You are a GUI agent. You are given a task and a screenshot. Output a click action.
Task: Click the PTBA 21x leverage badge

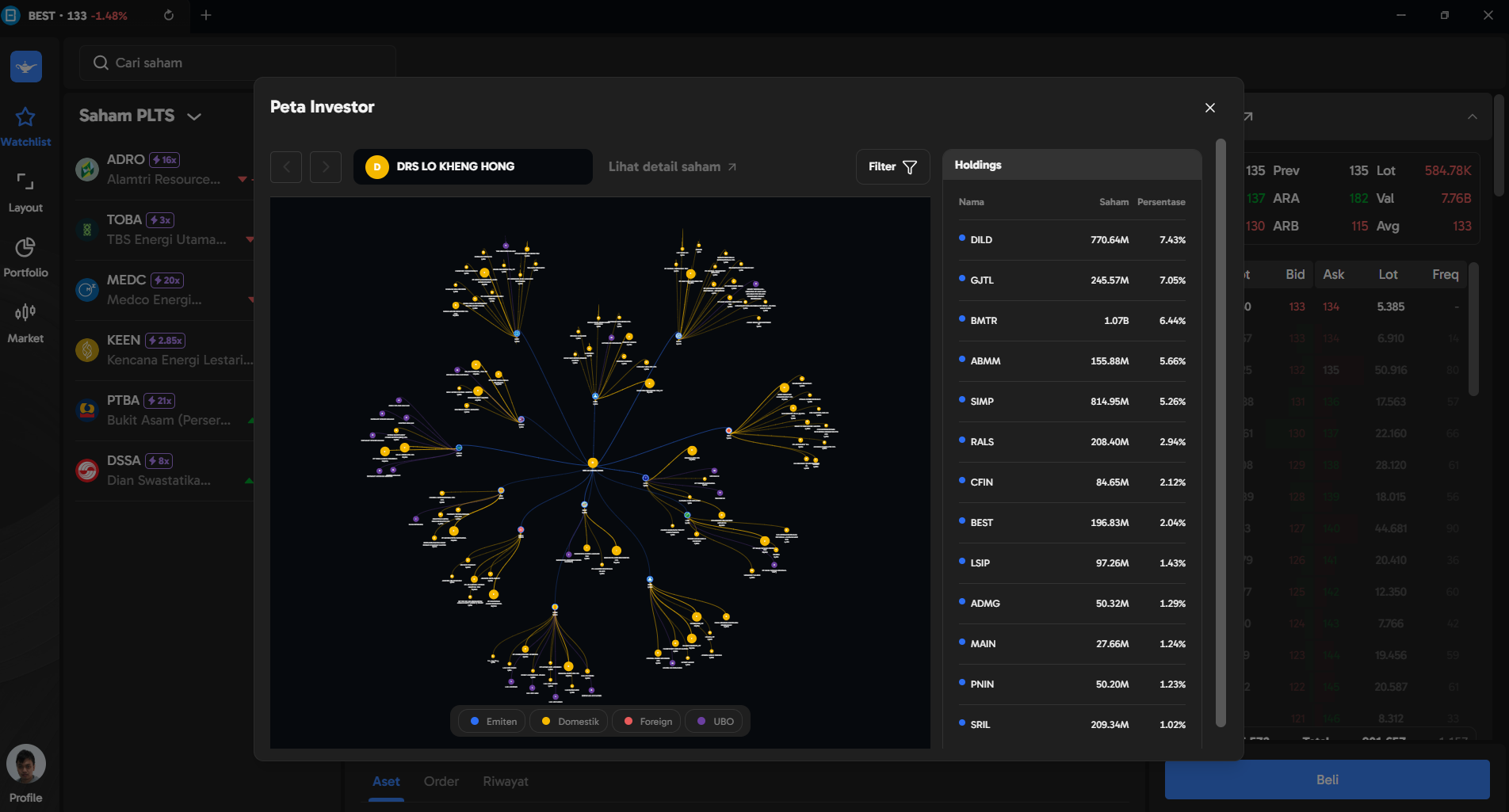pyautogui.click(x=159, y=401)
